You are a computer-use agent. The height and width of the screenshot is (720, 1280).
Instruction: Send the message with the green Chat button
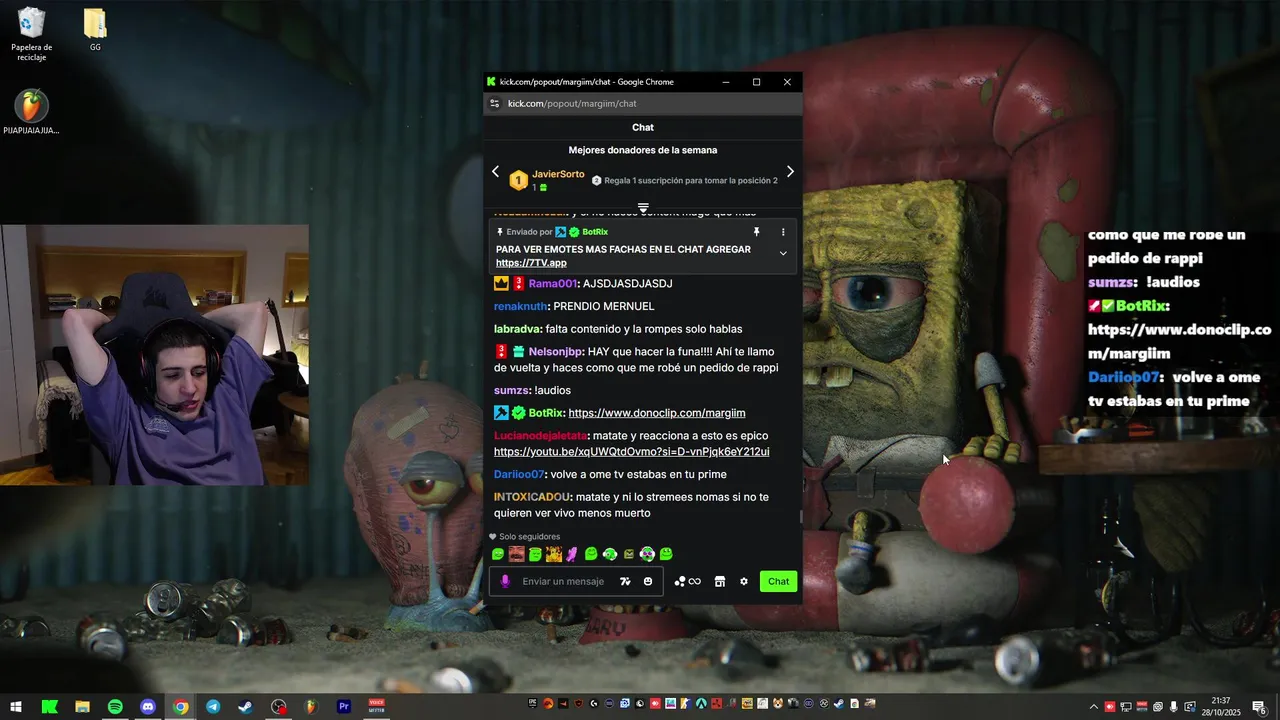[x=778, y=581]
